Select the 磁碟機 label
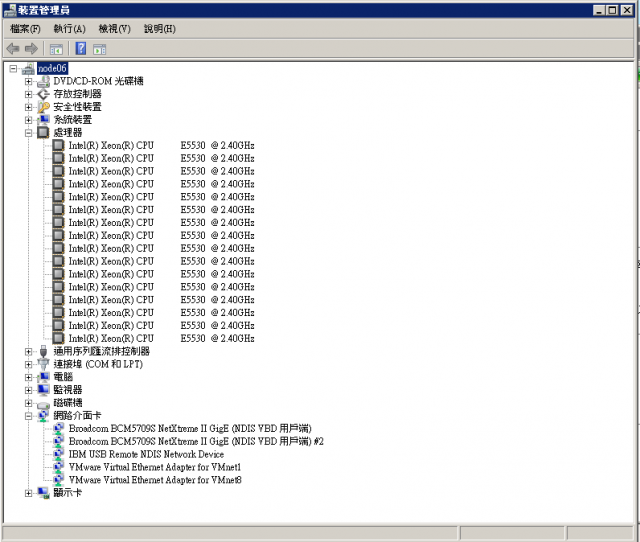 (x=68, y=403)
